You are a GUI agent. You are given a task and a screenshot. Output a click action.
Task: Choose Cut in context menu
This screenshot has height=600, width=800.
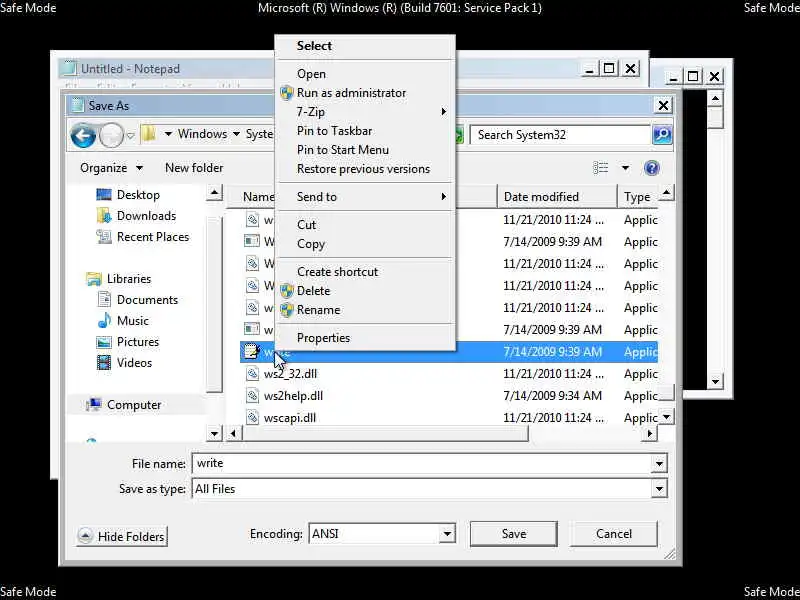click(x=365, y=224)
